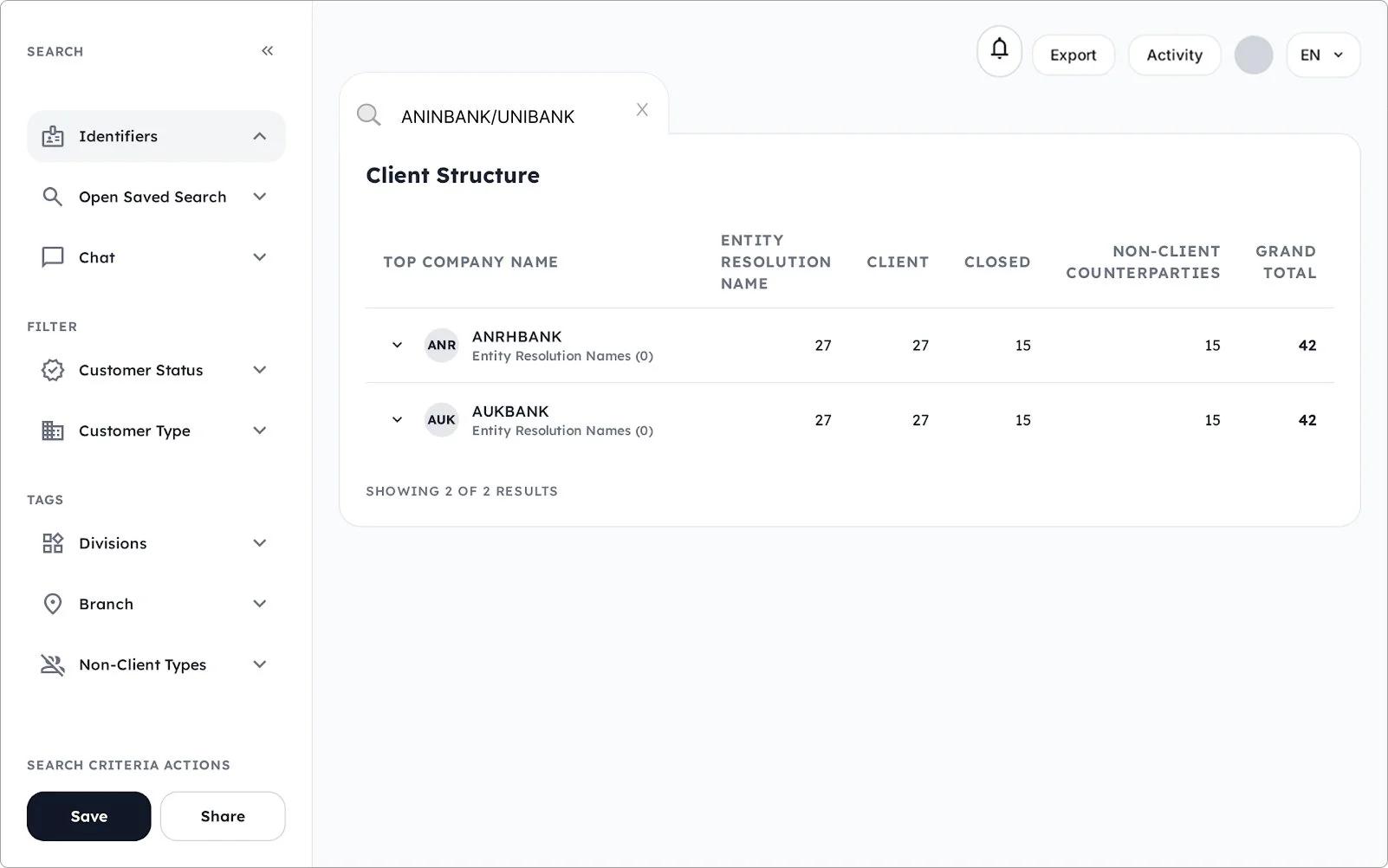The height and width of the screenshot is (868, 1388).
Task: Open the Activity menu
Action: click(1174, 55)
